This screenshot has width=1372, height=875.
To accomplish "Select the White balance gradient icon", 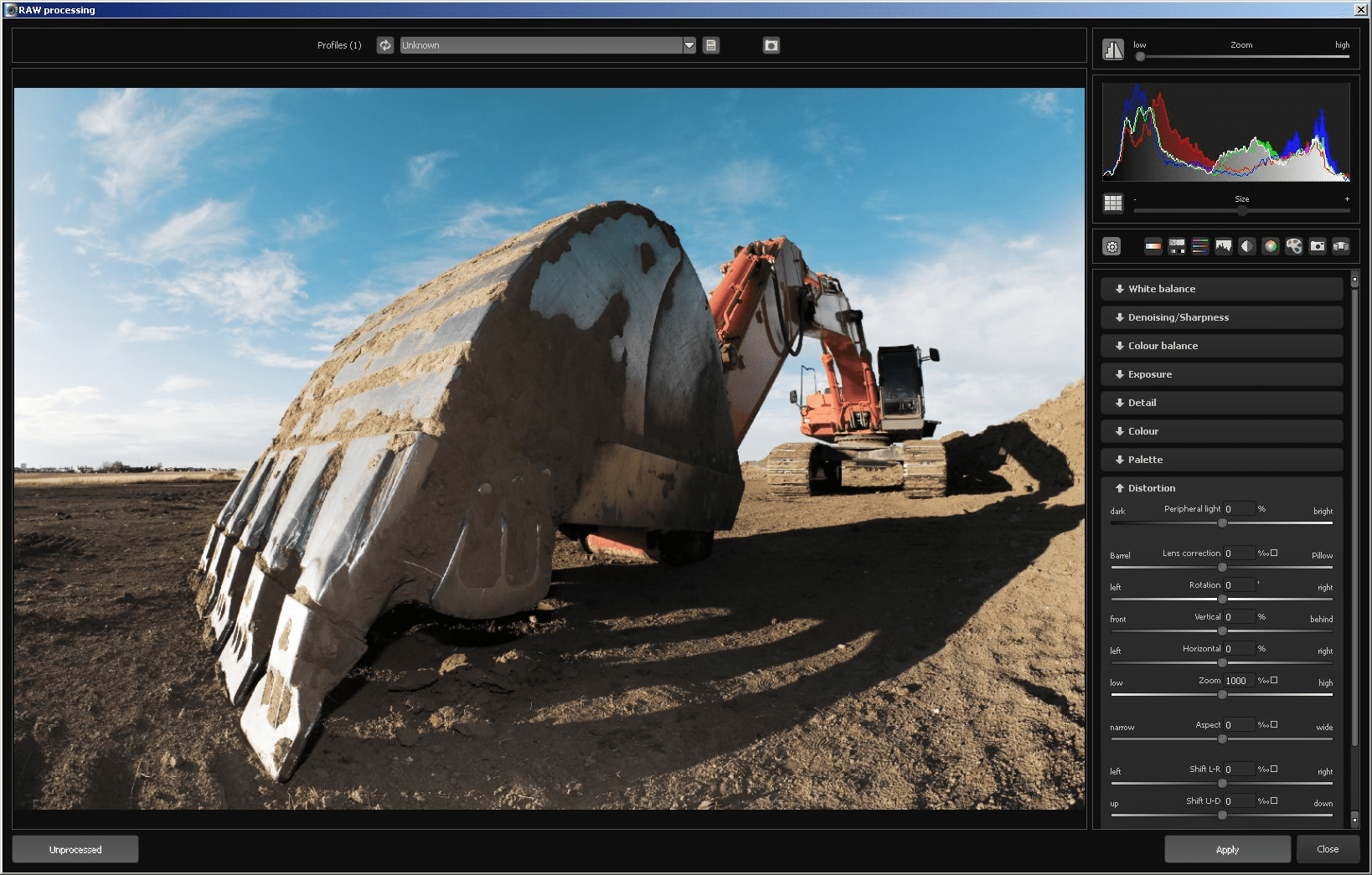I will [x=1153, y=246].
